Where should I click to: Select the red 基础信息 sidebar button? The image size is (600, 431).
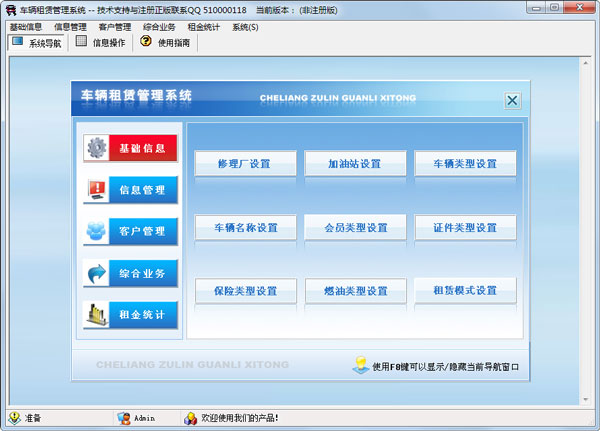tap(130, 148)
